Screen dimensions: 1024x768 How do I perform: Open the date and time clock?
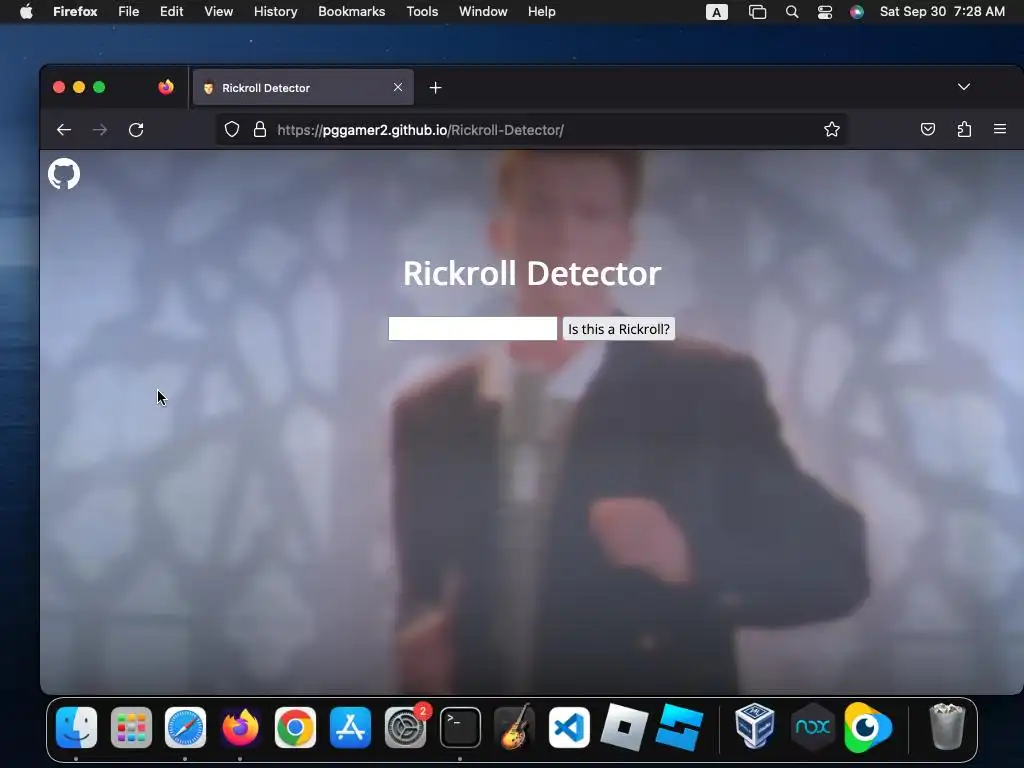(942, 12)
